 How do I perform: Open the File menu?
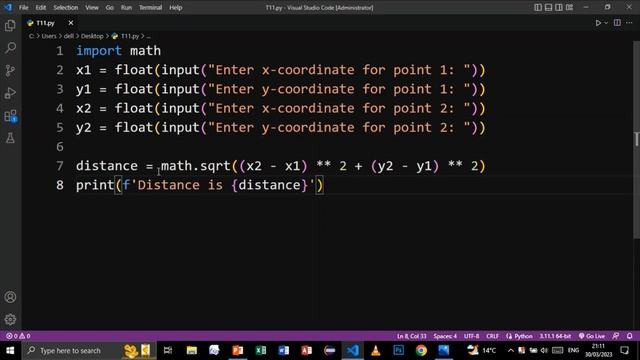pos(23,7)
